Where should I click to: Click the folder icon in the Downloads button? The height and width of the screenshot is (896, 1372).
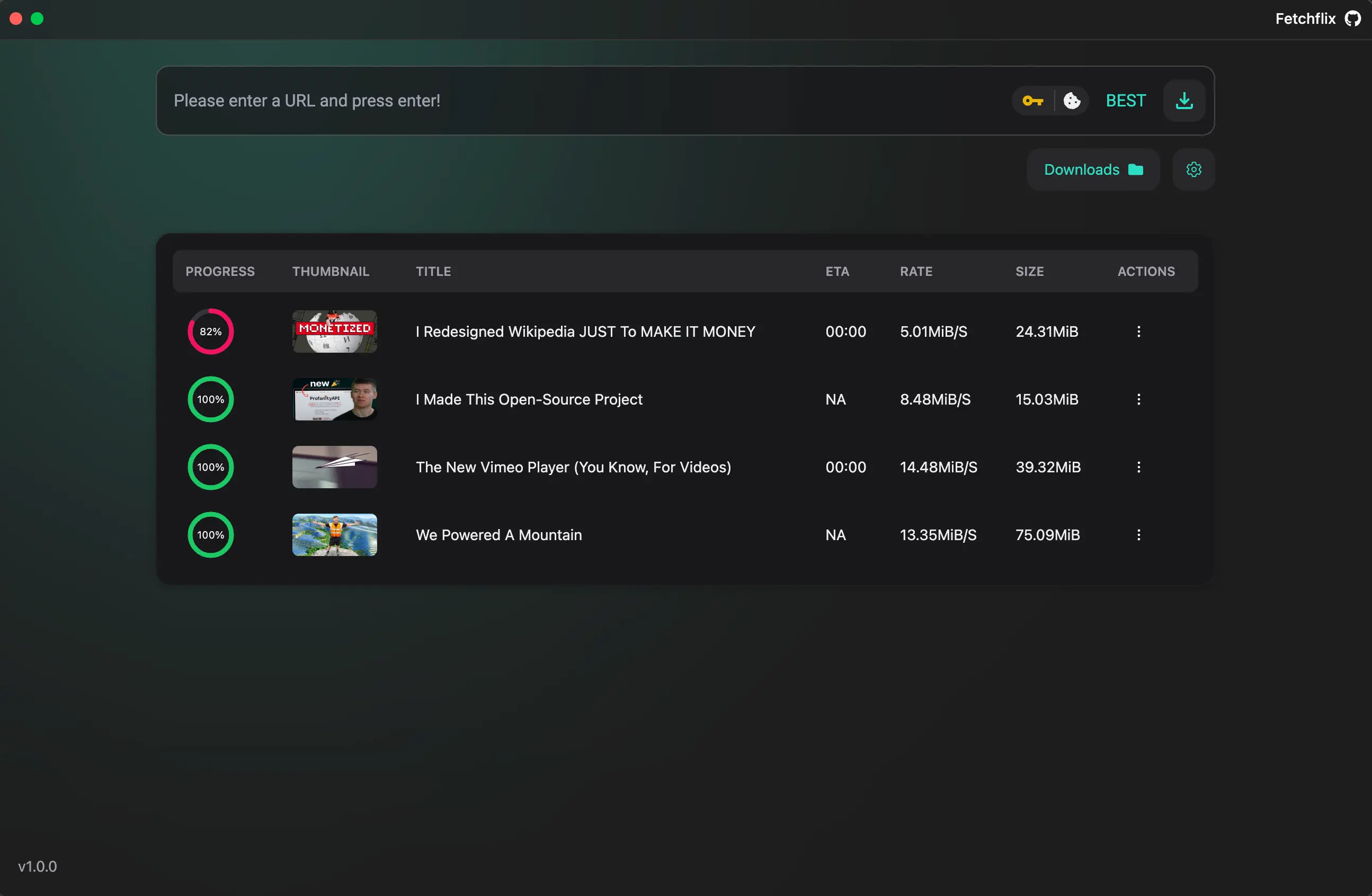(1135, 169)
